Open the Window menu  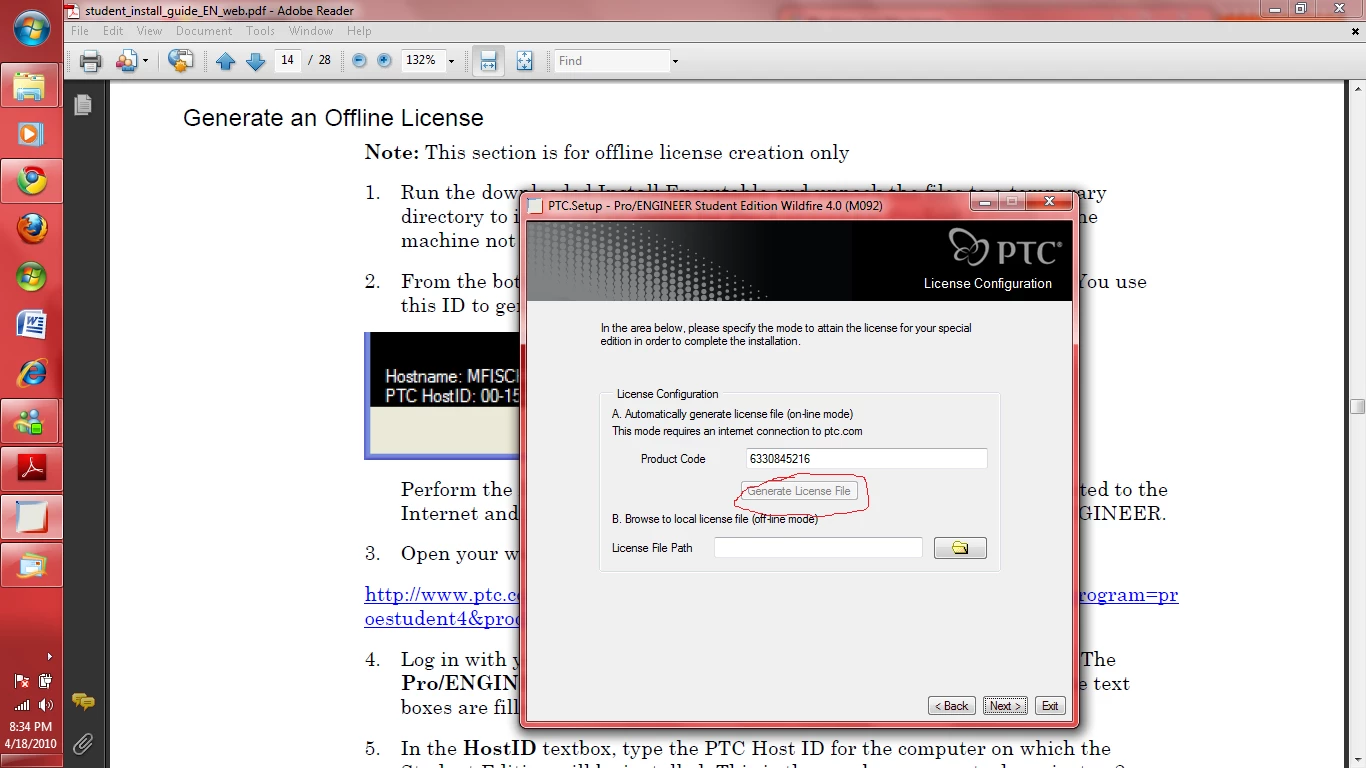coord(311,31)
